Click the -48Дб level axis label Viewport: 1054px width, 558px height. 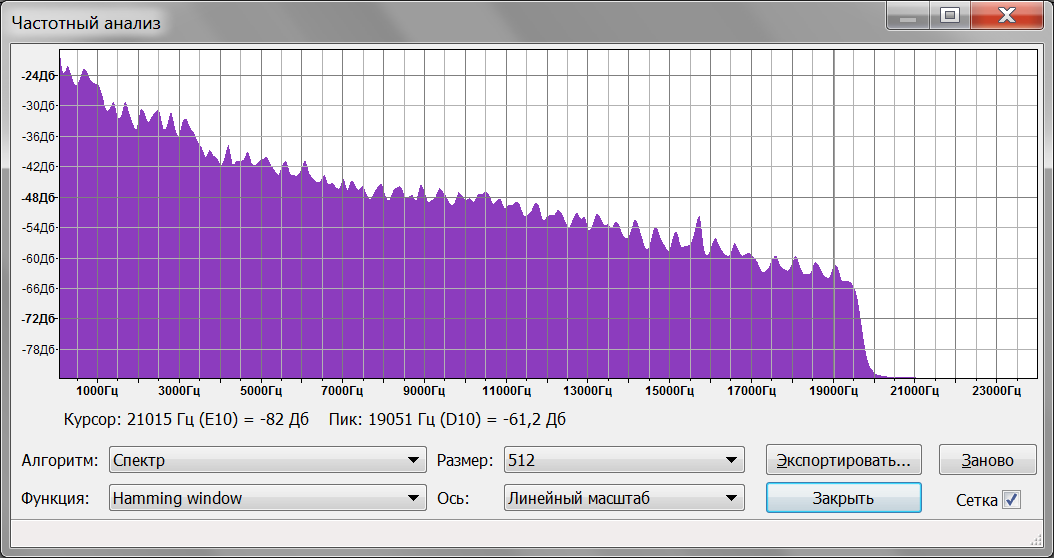point(38,198)
